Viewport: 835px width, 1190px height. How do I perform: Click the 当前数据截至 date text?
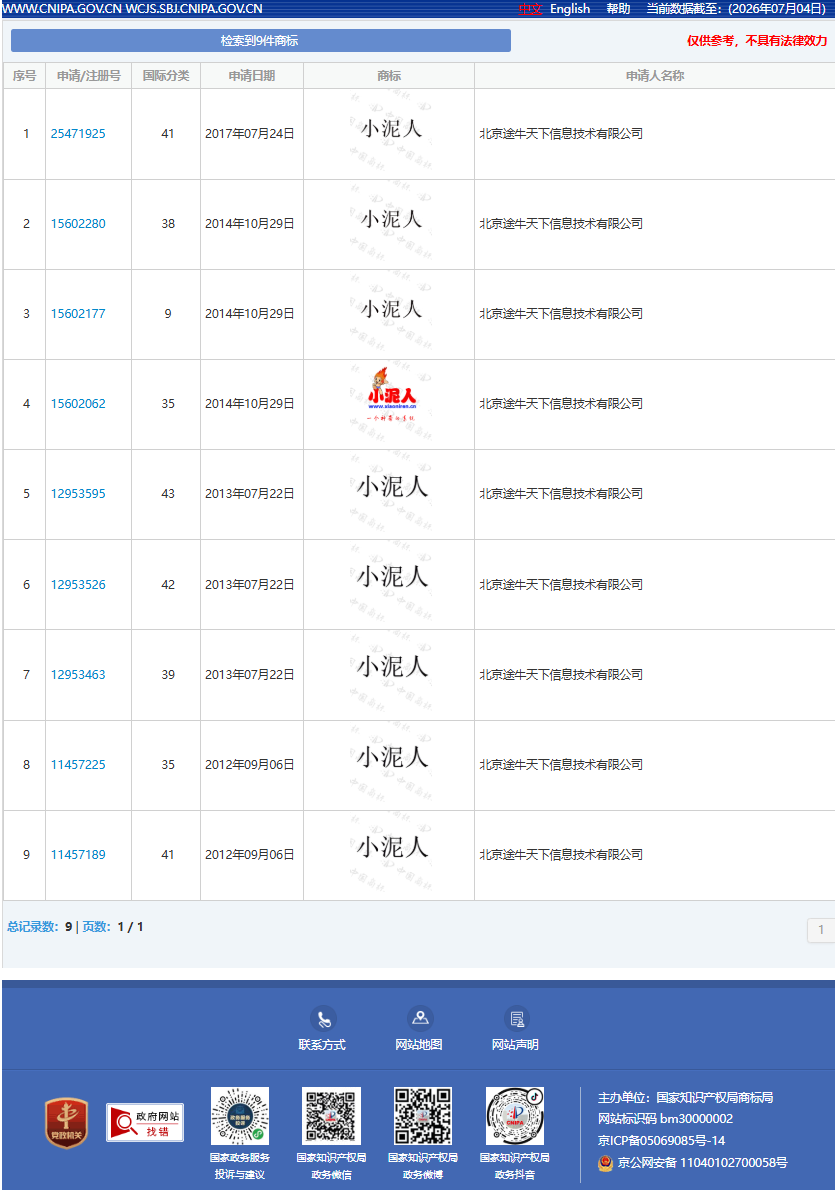(x=736, y=9)
